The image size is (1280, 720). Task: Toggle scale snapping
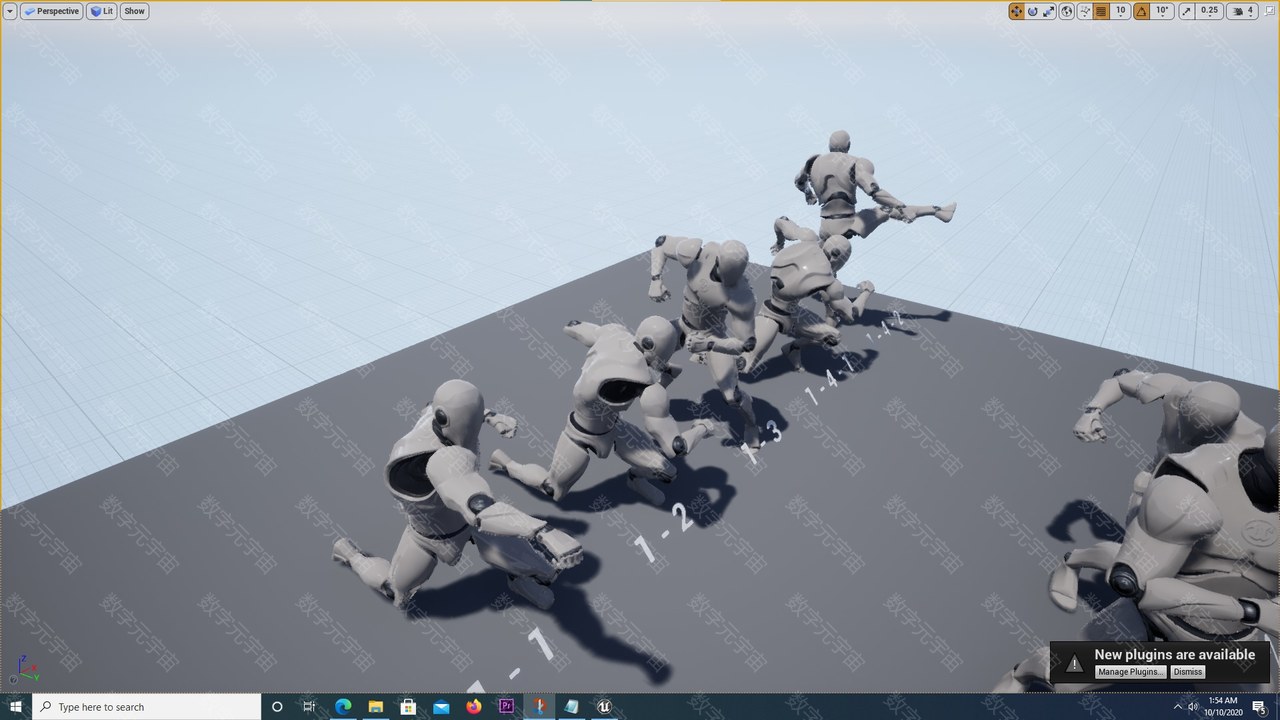pyautogui.click(x=1187, y=11)
